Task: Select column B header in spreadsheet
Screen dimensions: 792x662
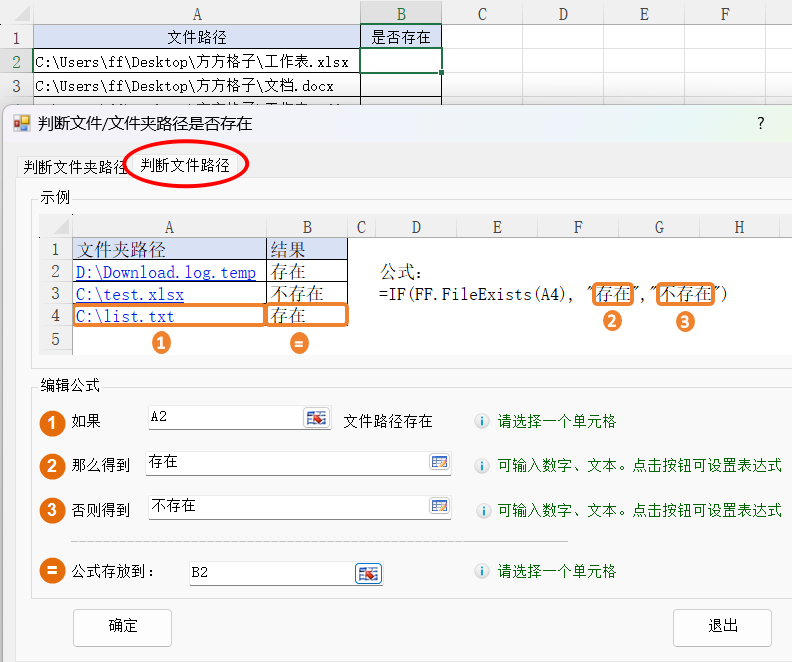Action: coord(401,13)
